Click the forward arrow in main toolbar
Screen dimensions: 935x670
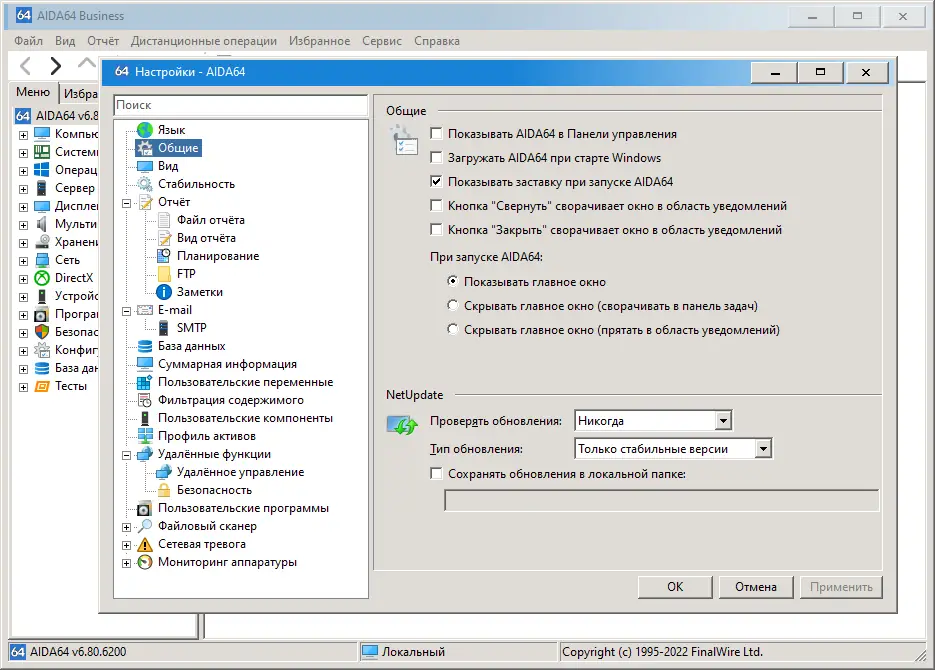pyautogui.click(x=55, y=66)
